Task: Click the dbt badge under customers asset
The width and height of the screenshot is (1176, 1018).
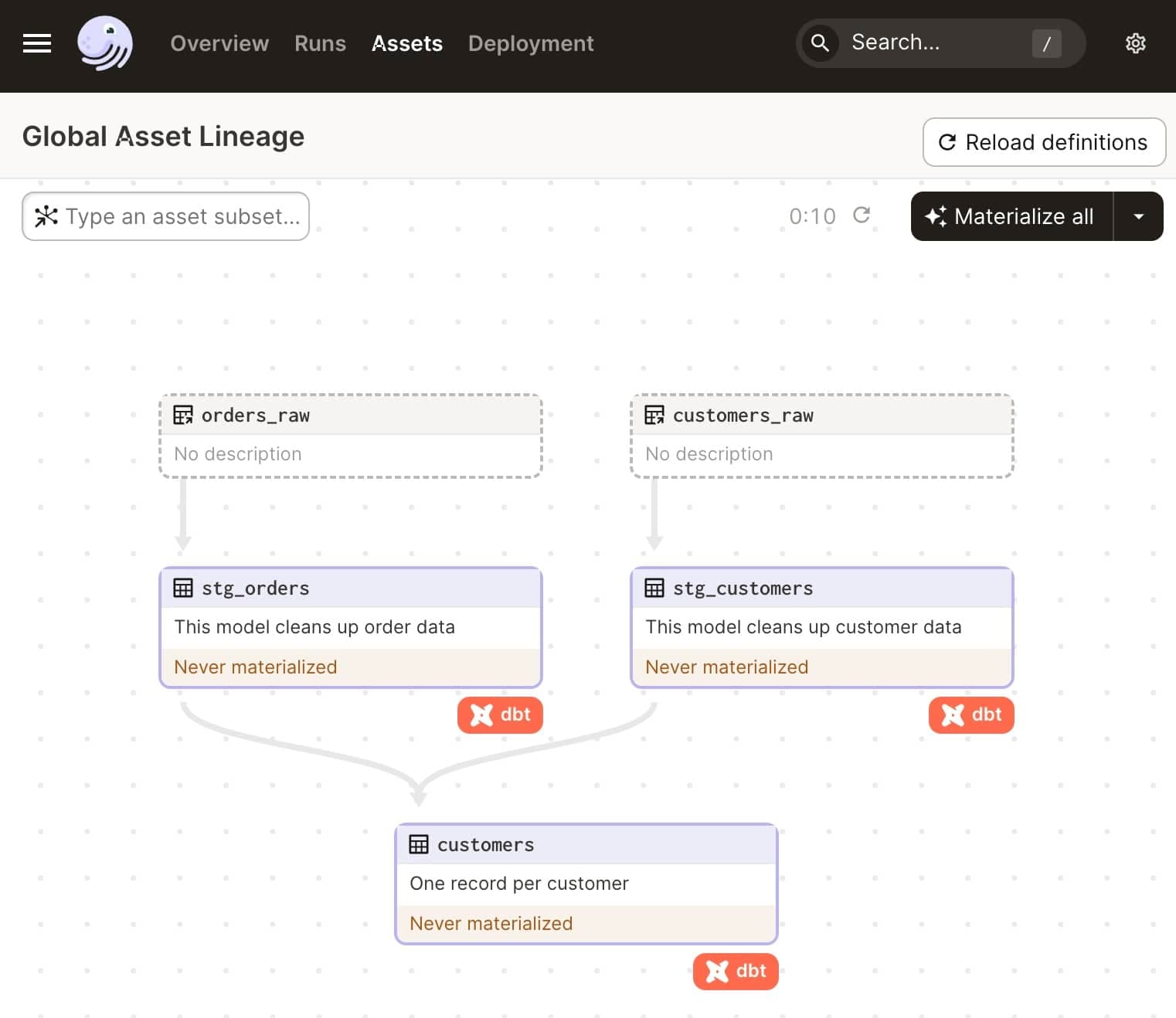Action: click(736, 971)
